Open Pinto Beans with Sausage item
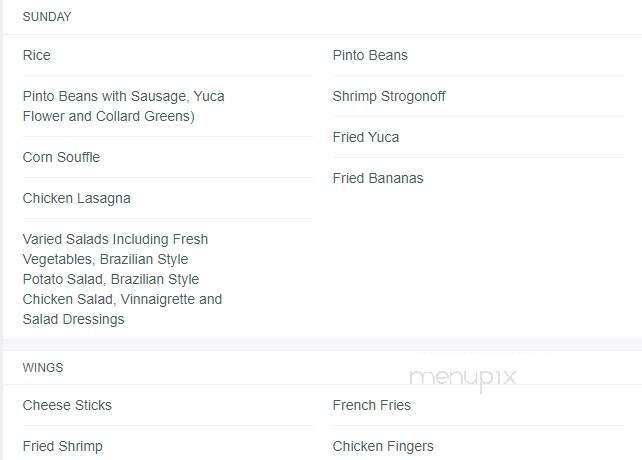 [x=124, y=106]
